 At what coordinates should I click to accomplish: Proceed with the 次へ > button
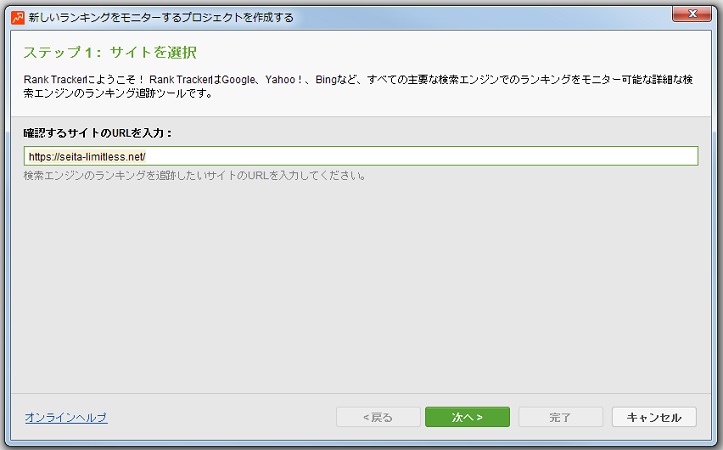[x=467, y=417]
